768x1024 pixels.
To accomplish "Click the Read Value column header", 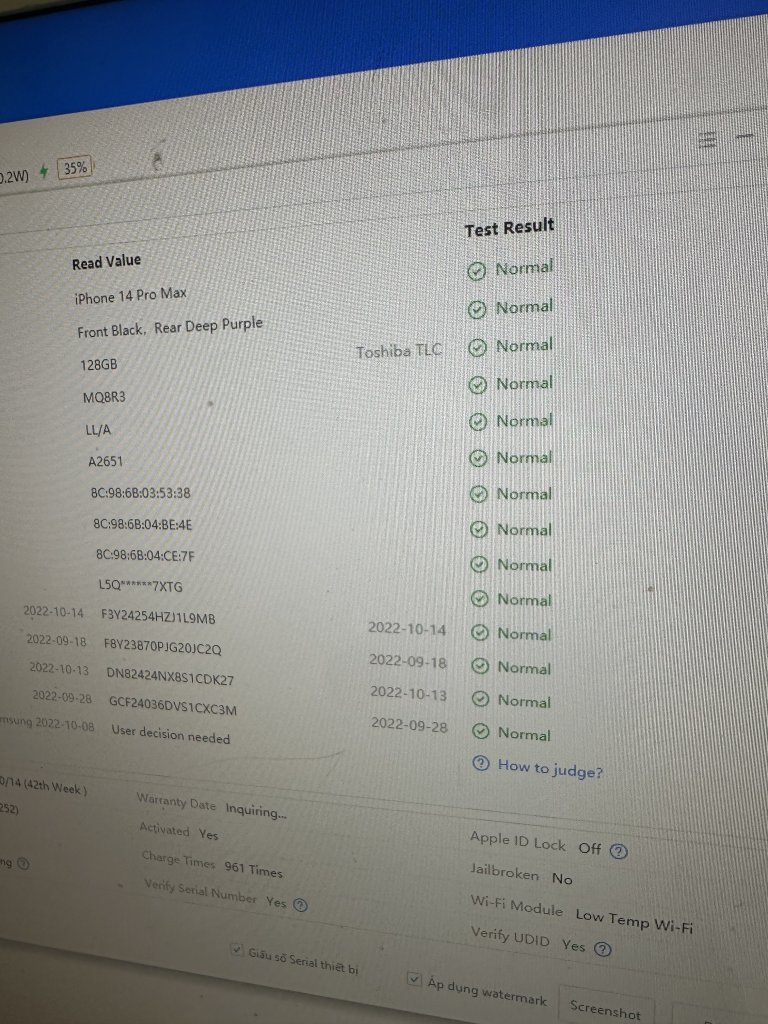I will [106, 261].
